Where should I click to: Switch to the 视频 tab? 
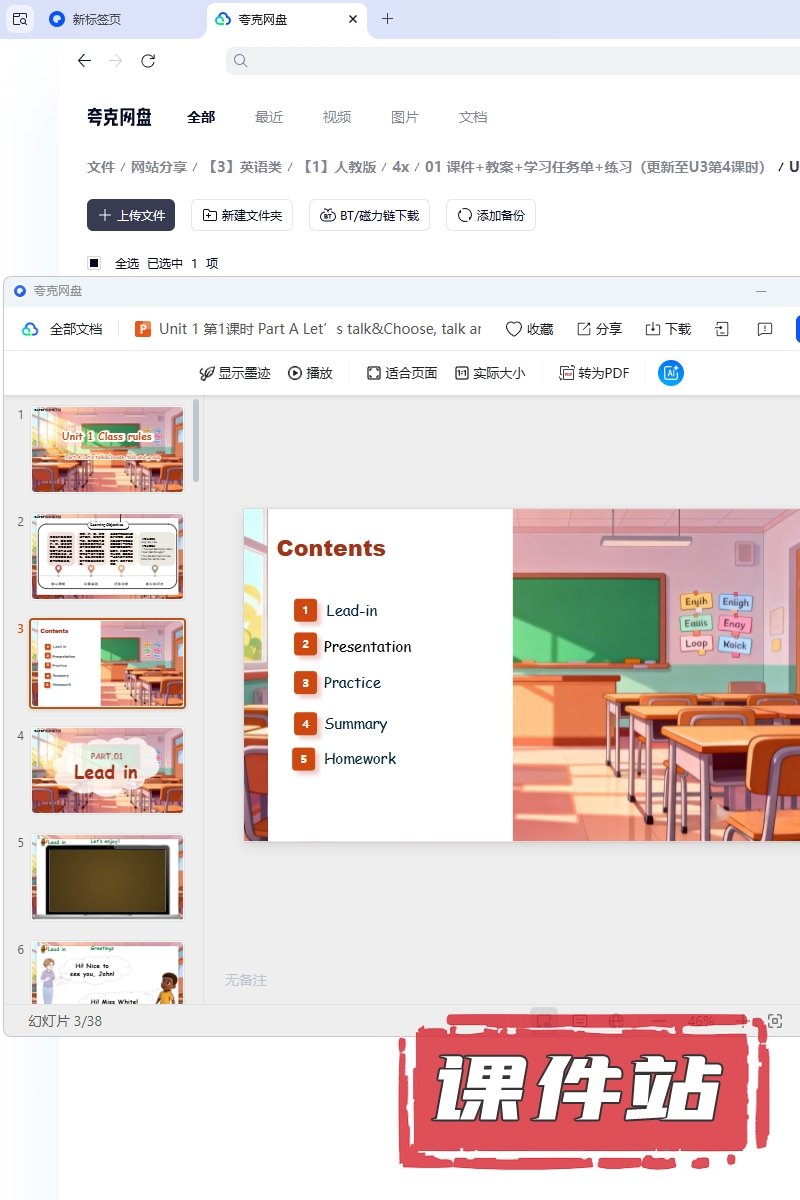tap(337, 117)
